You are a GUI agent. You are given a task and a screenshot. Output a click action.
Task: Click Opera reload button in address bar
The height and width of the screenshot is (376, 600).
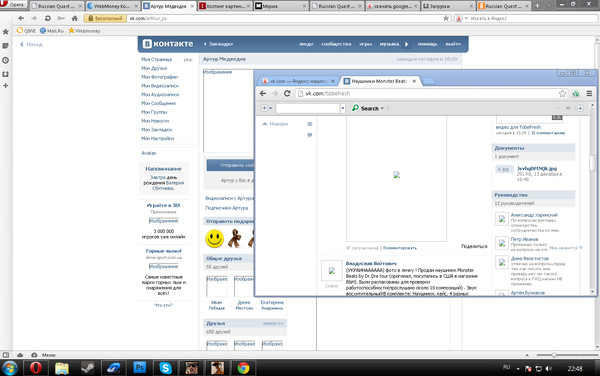(47, 18)
